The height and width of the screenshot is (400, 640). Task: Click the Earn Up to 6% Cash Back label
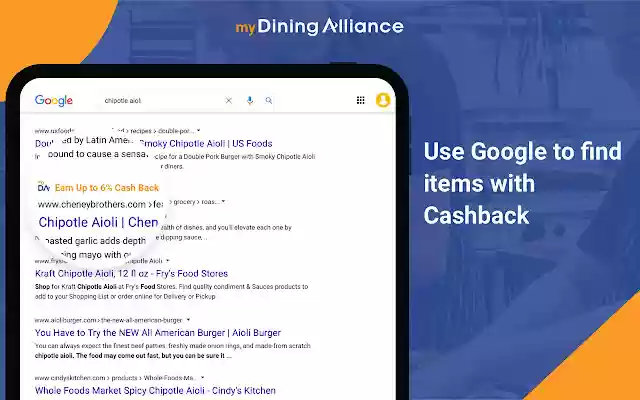pyautogui.click(x=107, y=188)
